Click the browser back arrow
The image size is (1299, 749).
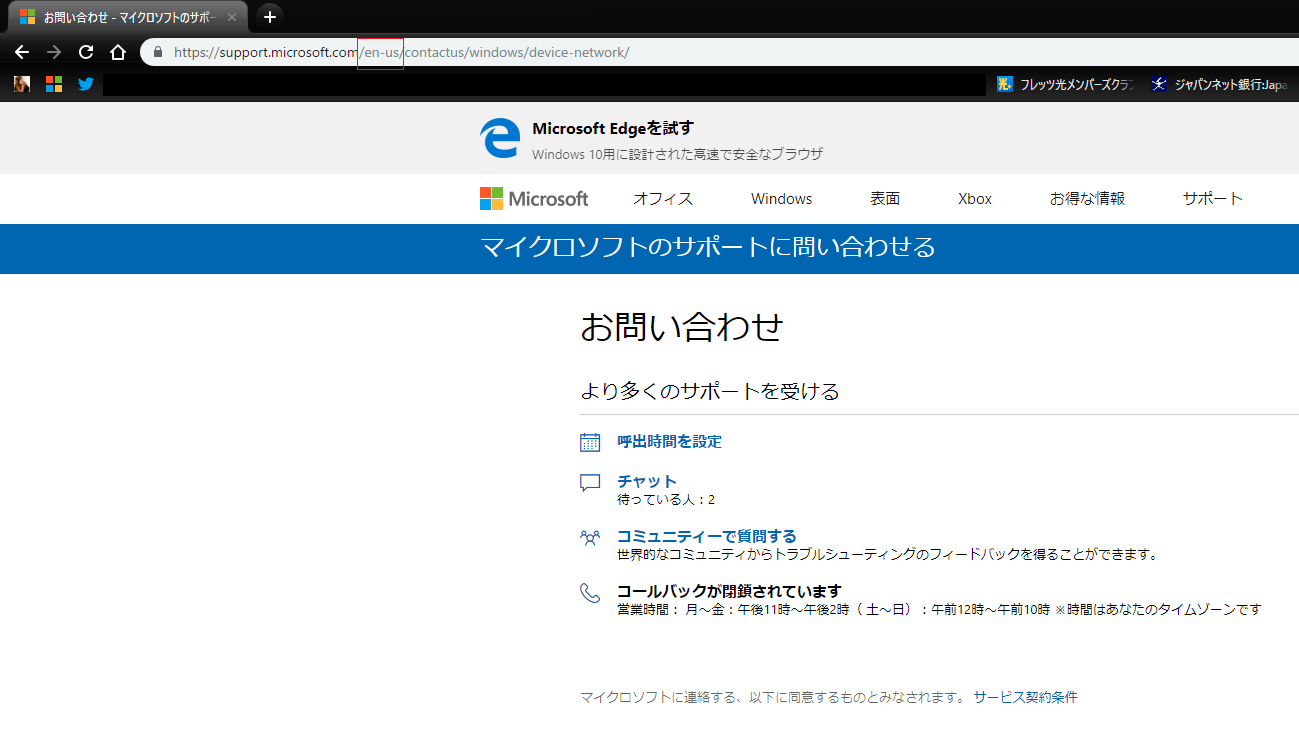(22, 52)
